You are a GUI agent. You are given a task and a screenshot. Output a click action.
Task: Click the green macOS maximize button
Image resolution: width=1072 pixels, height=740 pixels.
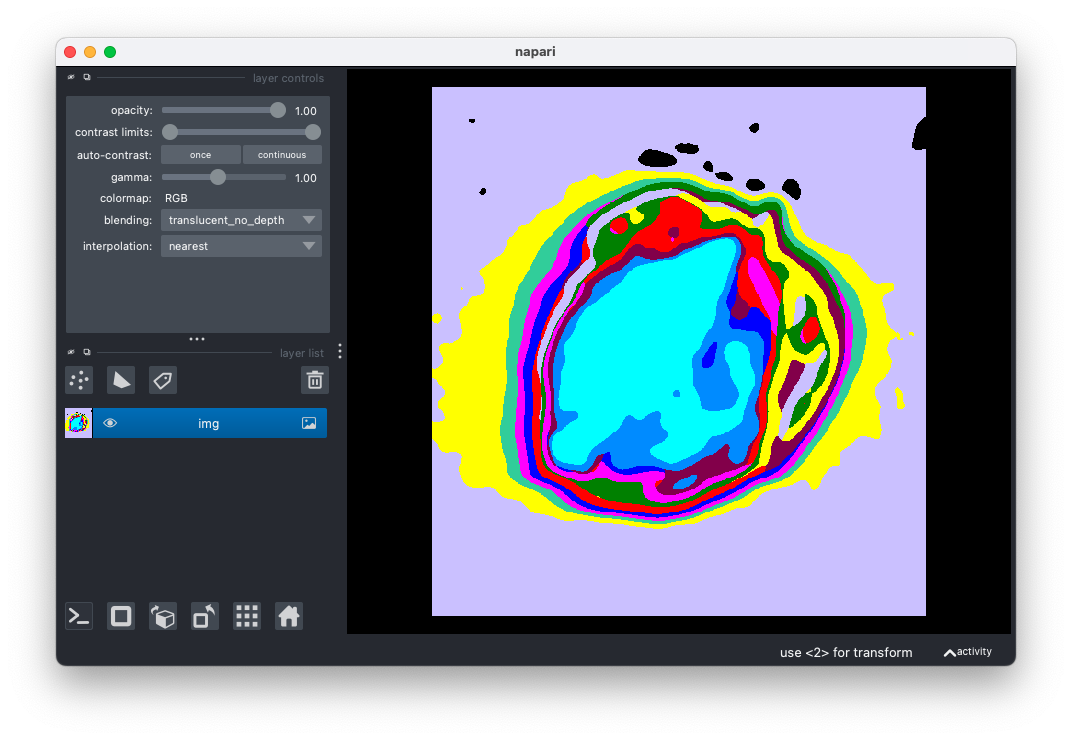pyautogui.click(x=110, y=52)
